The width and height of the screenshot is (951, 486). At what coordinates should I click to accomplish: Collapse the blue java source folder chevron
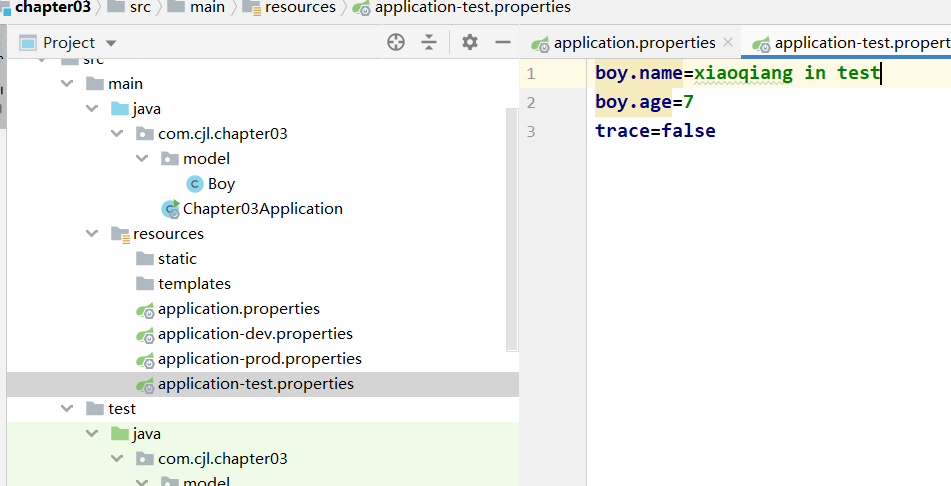(x=92, y=109)
